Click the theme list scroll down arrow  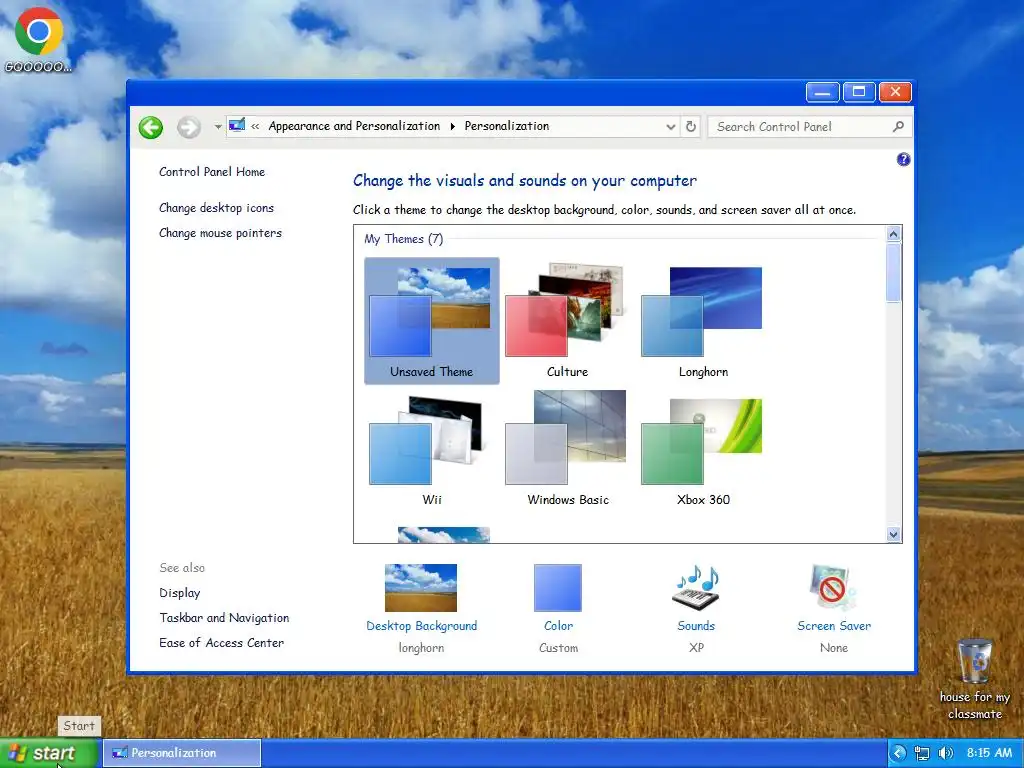tap(893, 534)
